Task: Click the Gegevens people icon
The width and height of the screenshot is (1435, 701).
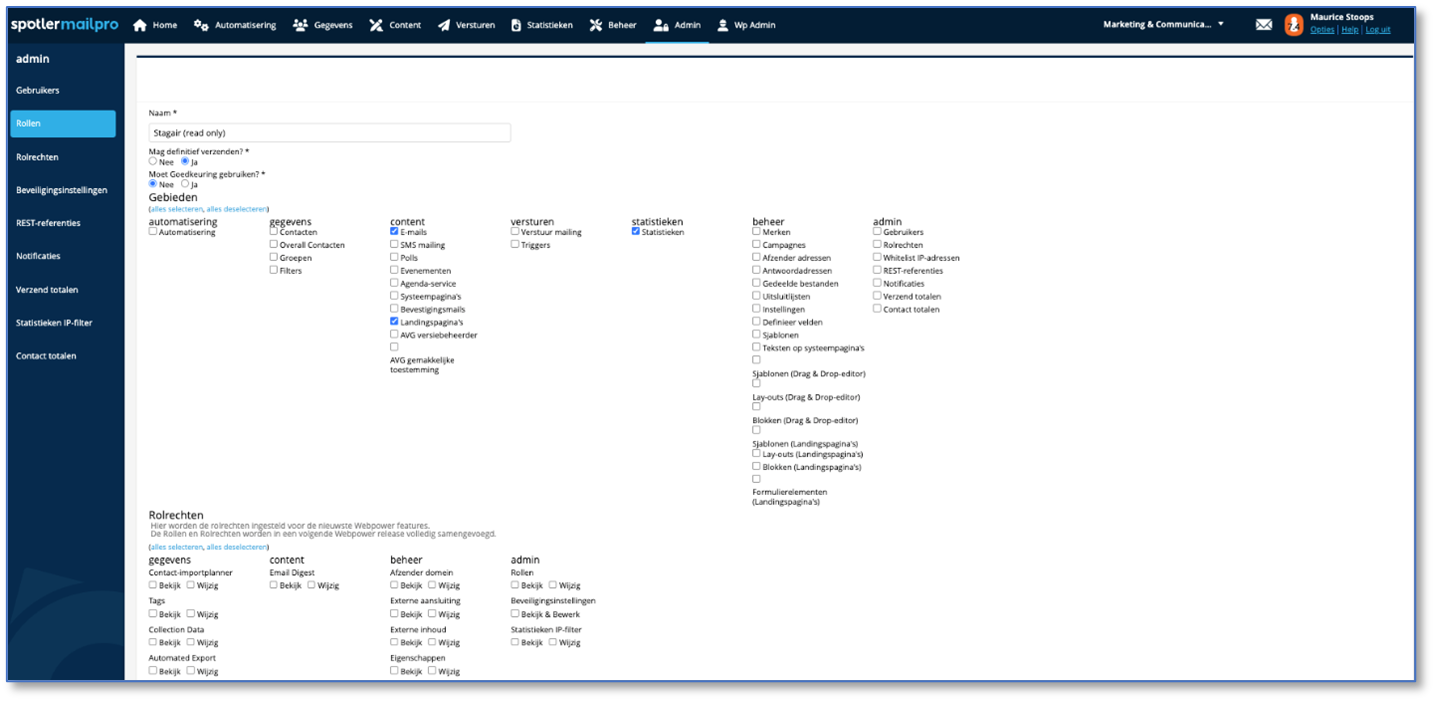Action: 300,25
